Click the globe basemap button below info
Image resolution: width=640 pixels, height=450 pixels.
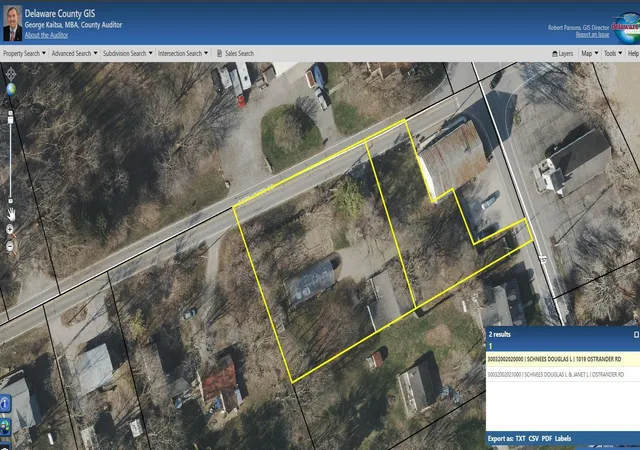pos(5,428)
